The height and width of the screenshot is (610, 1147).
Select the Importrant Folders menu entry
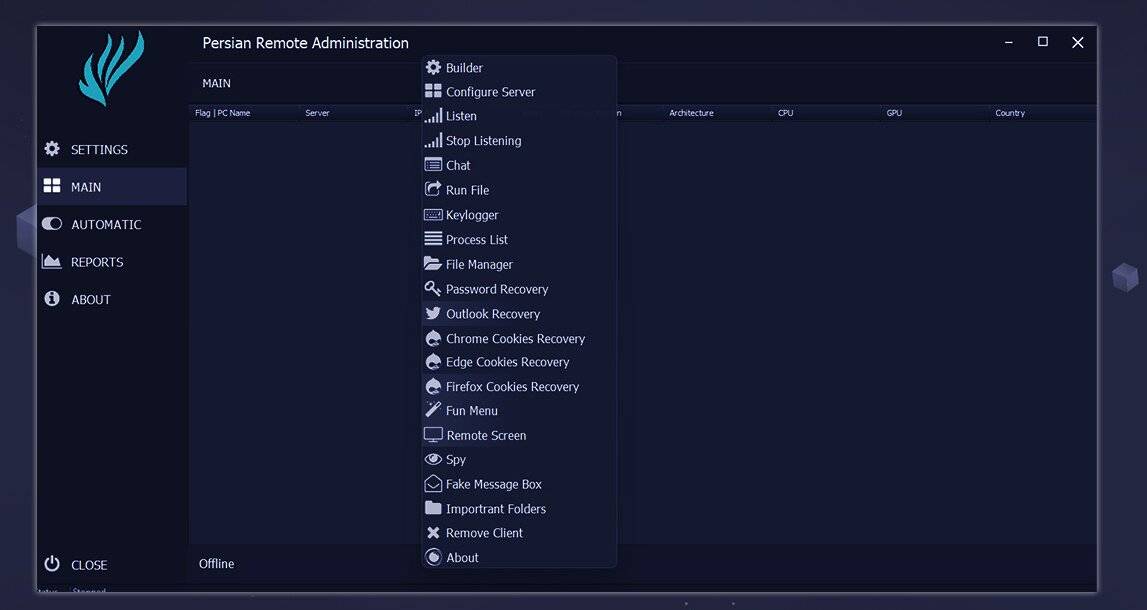click(x=519, y=508)
